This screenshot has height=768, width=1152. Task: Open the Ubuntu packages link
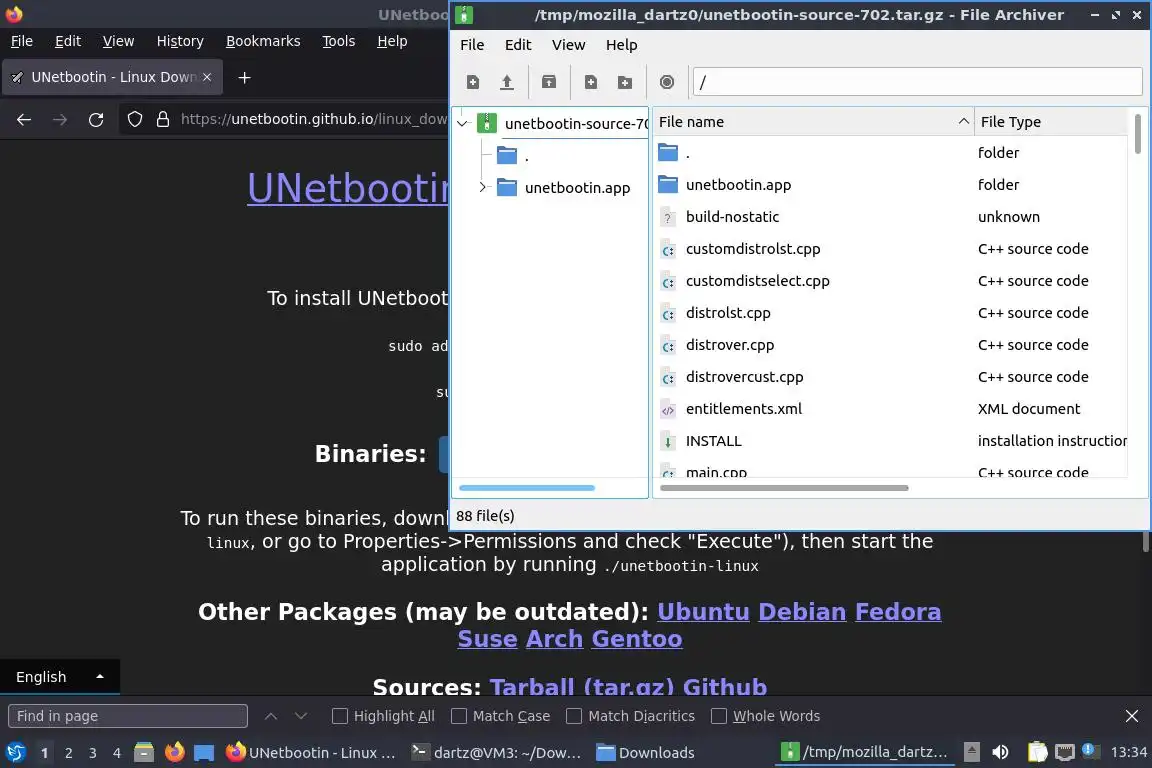pyautogui.click(x=703, y=611)
